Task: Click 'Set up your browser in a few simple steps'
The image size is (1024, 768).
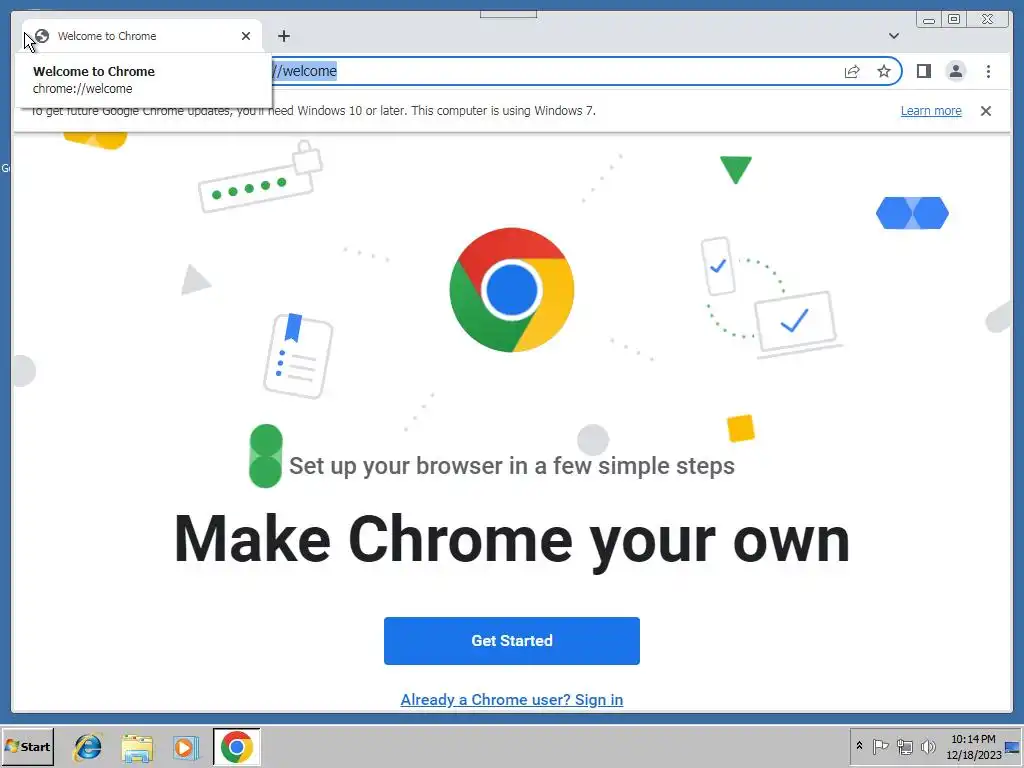Action: click(511, 466)
